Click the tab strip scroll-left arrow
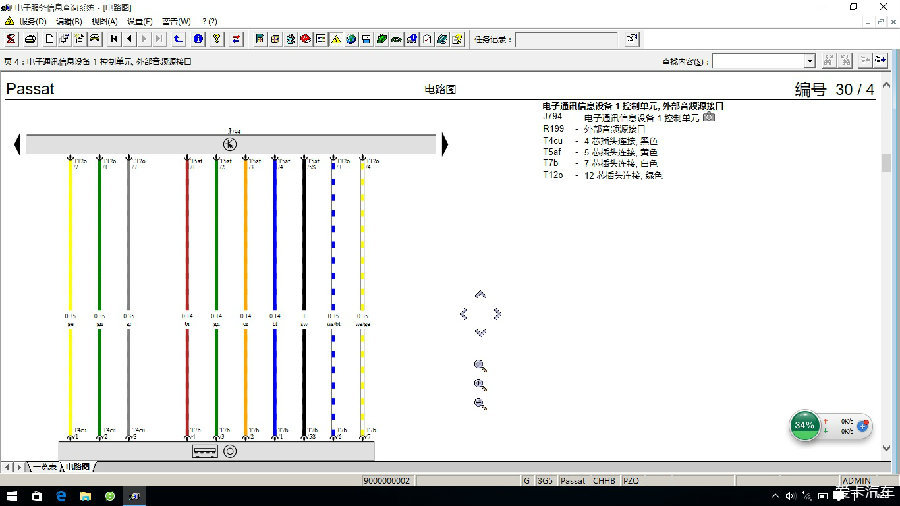 pyautogui.click(x=7, y=467)
